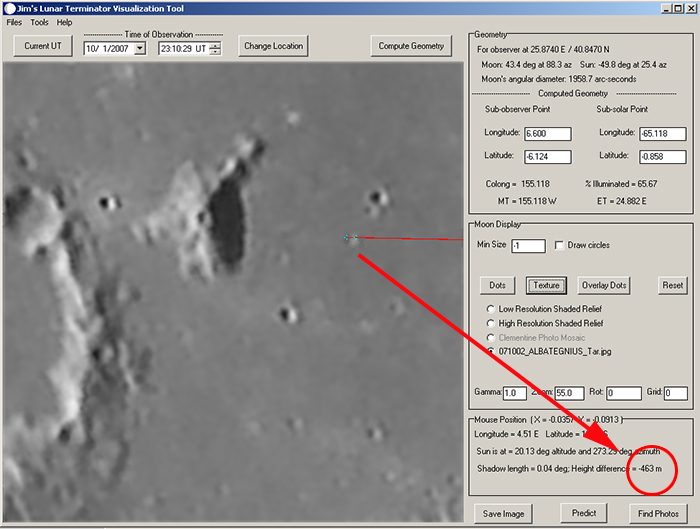Click the Predict button
This screenshot has height=529, width=700.
pos(584,513)
